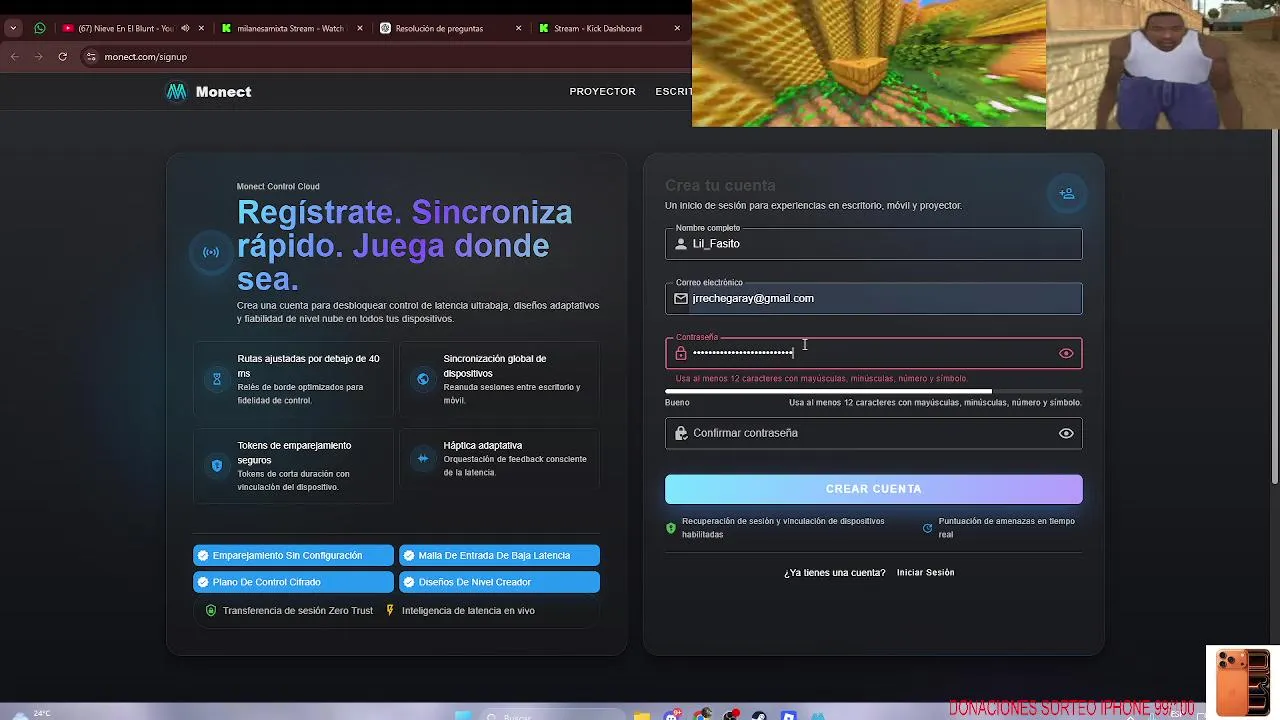
Task: Close the Resolución de preguntas tab
Action: point(518,28)
